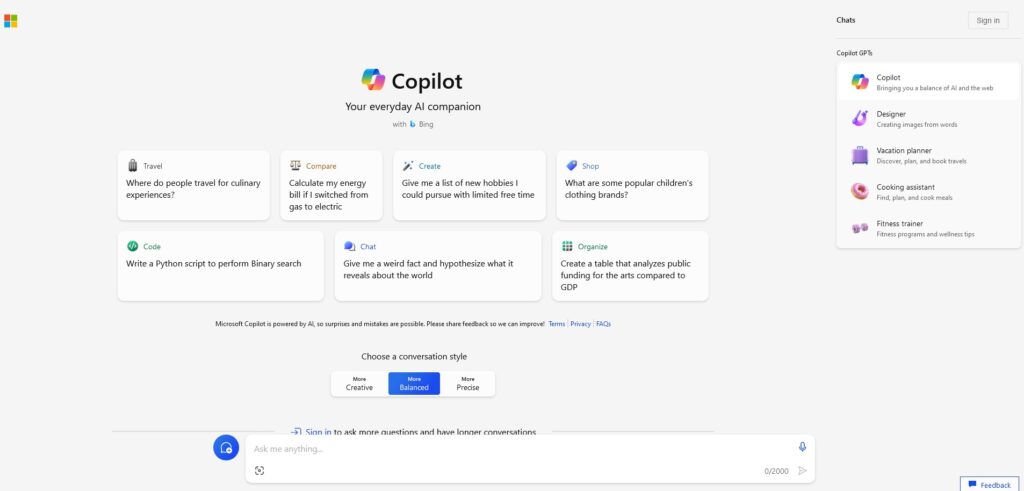
Task: Switch to the Chats tab
Action: [x=846, y=20]
